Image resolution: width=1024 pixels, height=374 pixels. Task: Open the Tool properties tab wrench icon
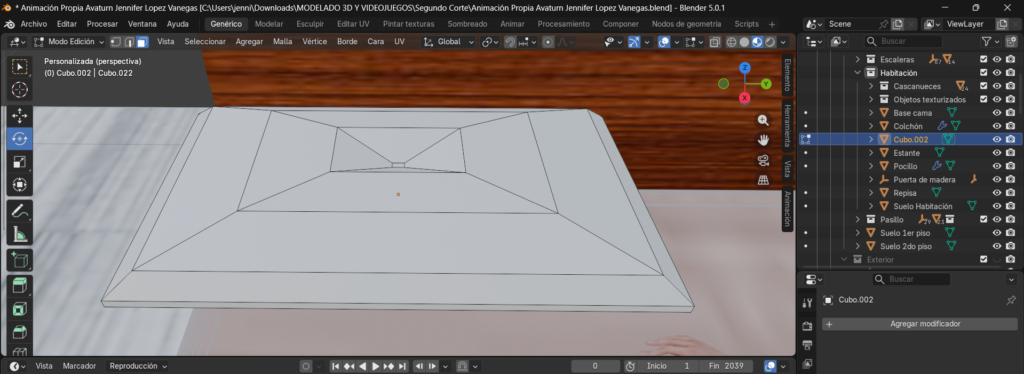pyautogui.click(x=807, y=303)
